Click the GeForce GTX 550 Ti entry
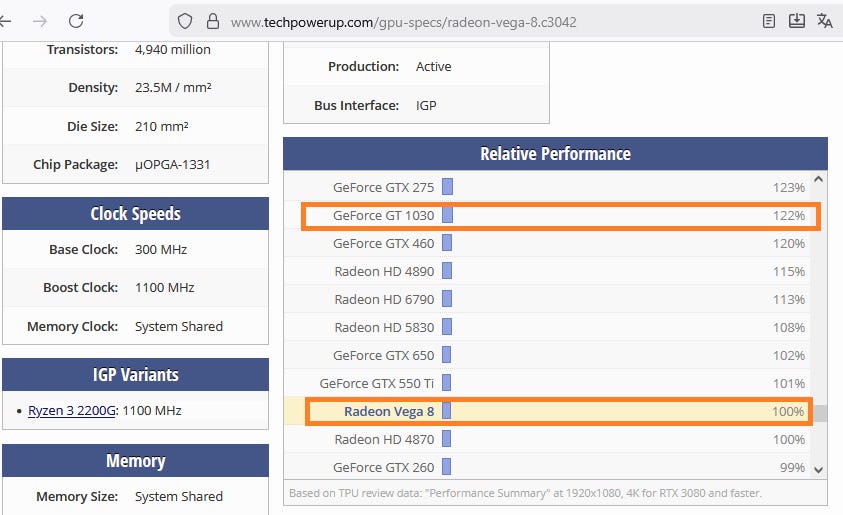Image resolution: width=843 pixels, height=515 pixels. (x=377, y=383)
